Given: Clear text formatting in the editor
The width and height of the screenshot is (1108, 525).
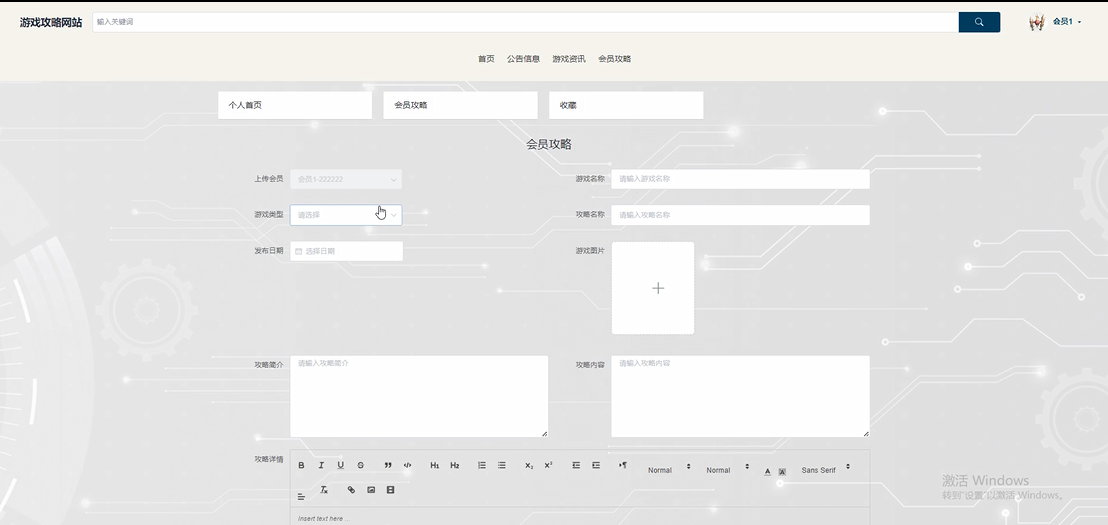Looking at the screenshot, I should pos(324,490).
